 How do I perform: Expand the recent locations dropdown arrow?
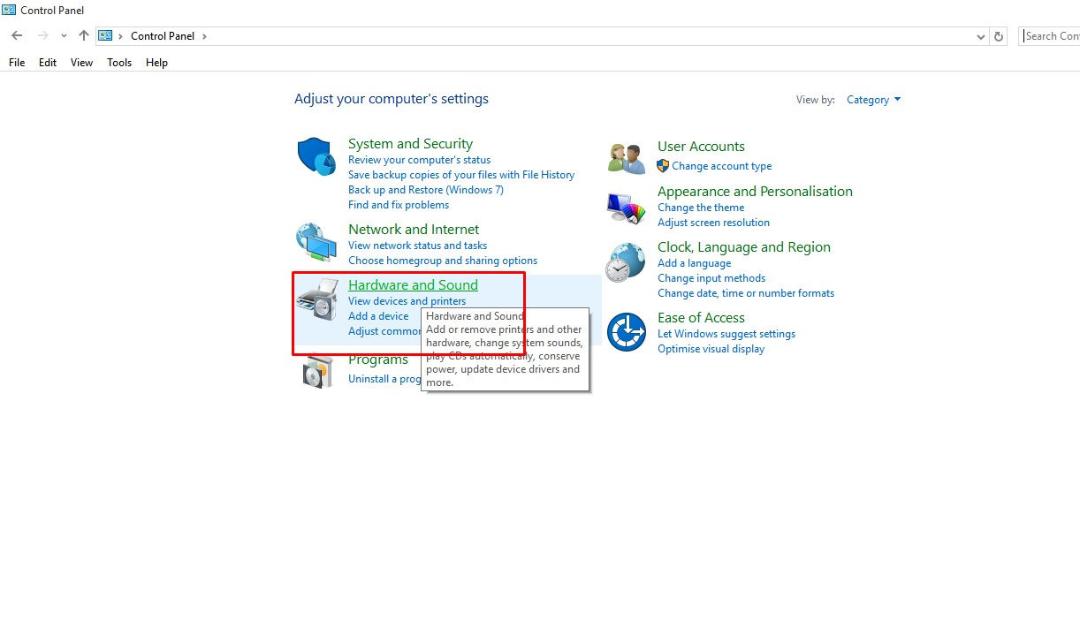pyautogui.click(x=64, y=36)
